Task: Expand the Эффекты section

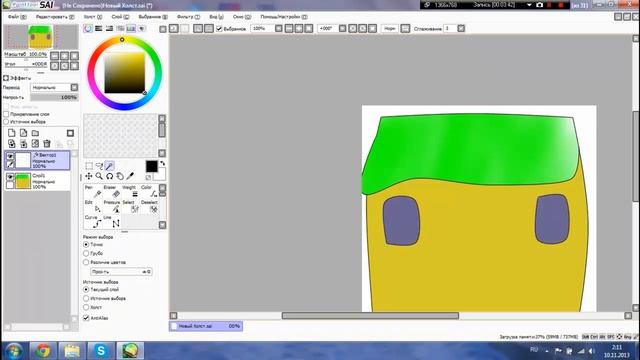Action: click(6, 78)
